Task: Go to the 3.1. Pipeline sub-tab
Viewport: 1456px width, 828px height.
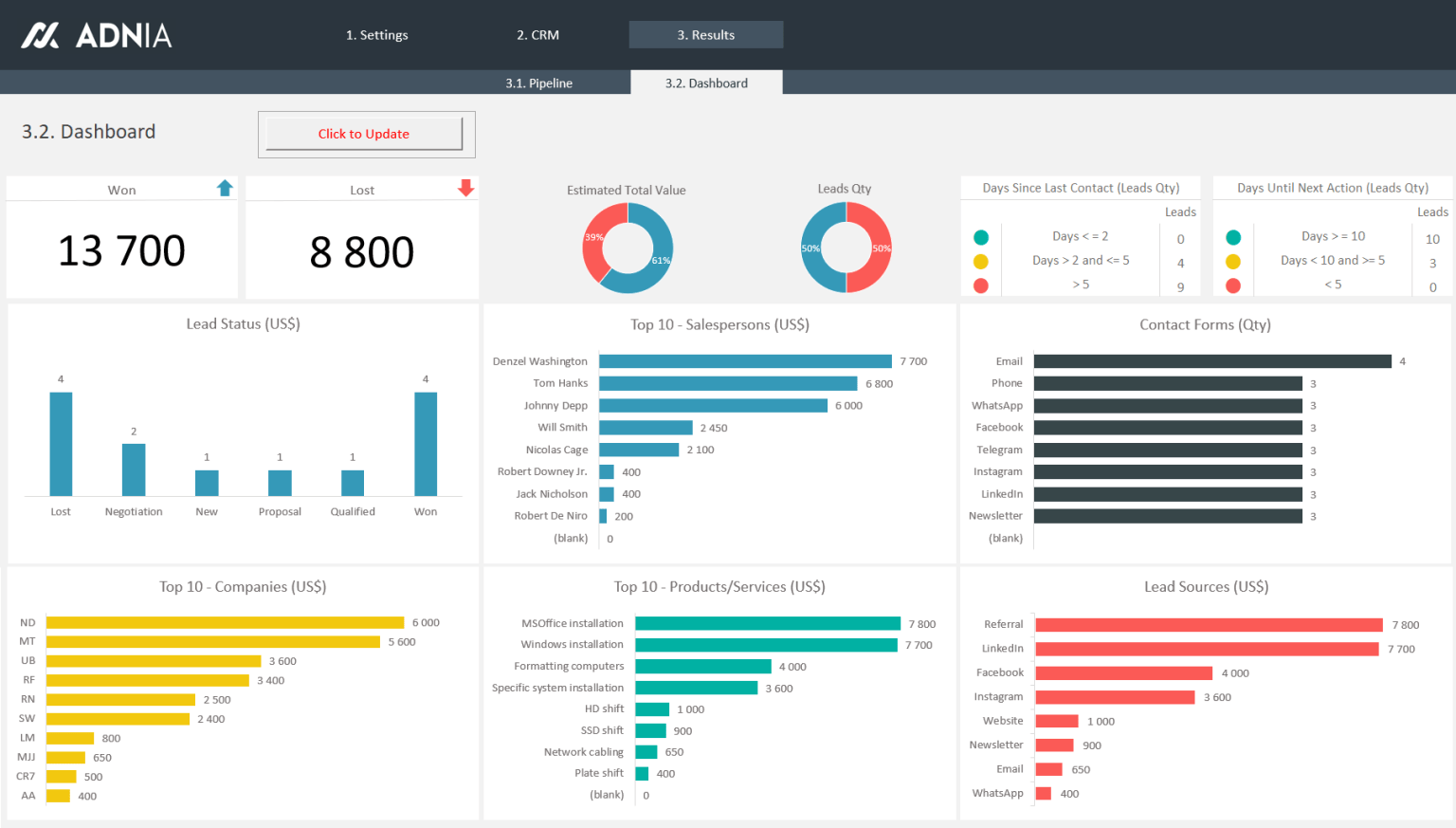Action: click(x=538, y=83)
